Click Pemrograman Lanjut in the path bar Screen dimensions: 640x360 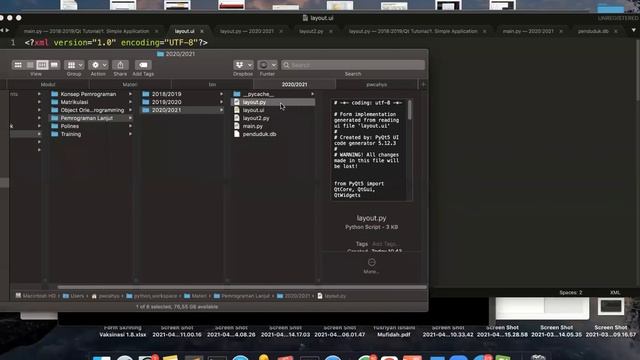pyautogui.click(x=242, y=296)
